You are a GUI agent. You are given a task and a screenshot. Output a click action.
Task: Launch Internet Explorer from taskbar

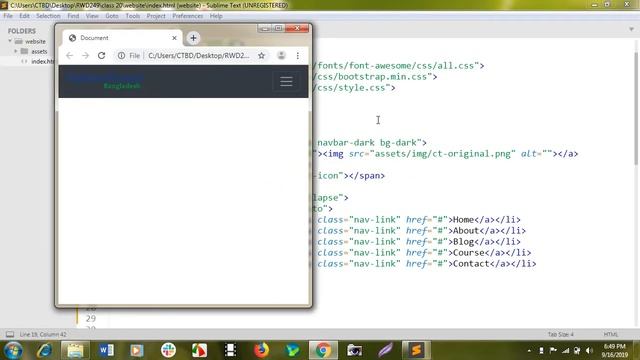tap(44, 350)
